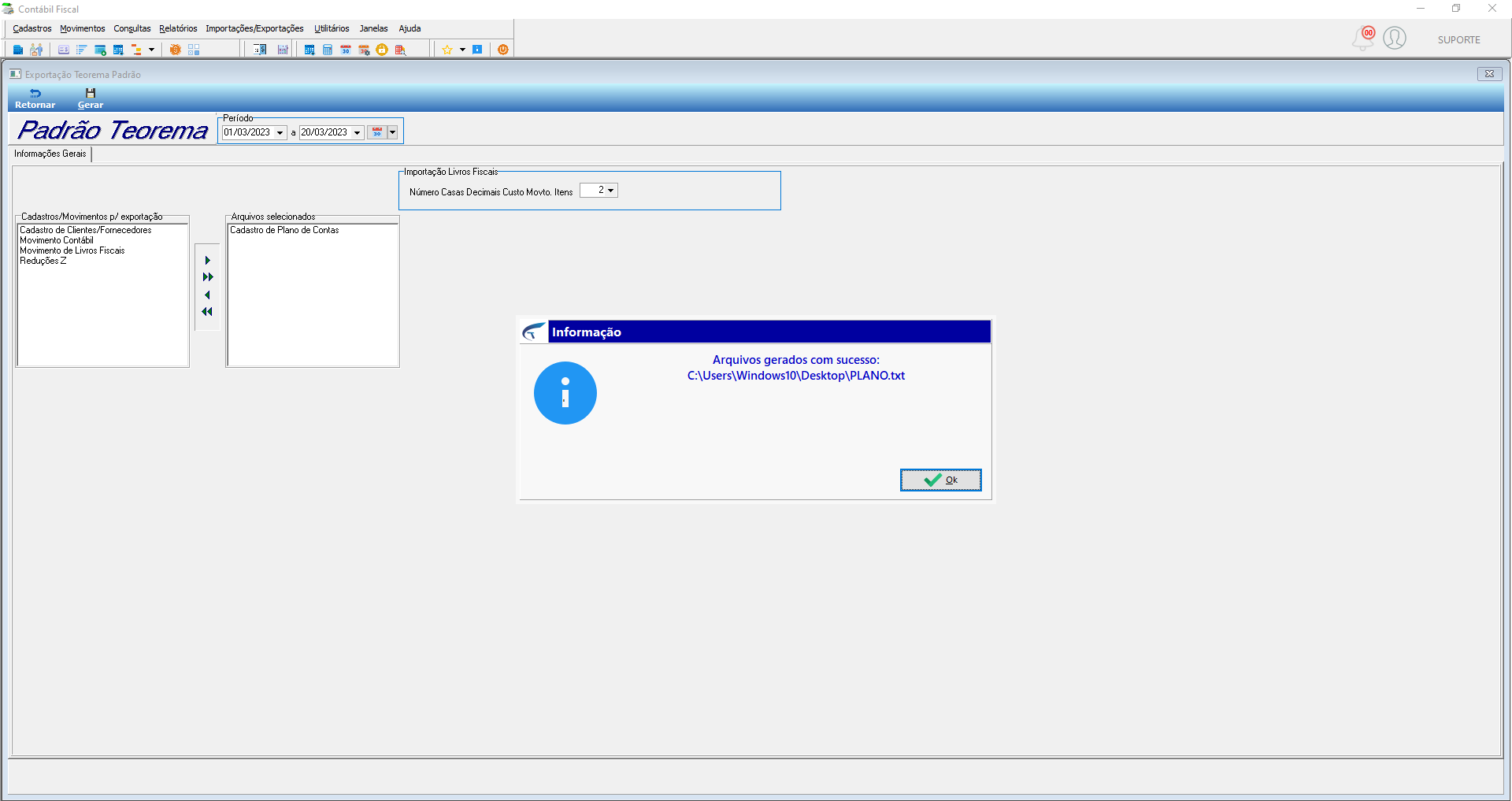Click the blue information square toolbar icon

477,50
